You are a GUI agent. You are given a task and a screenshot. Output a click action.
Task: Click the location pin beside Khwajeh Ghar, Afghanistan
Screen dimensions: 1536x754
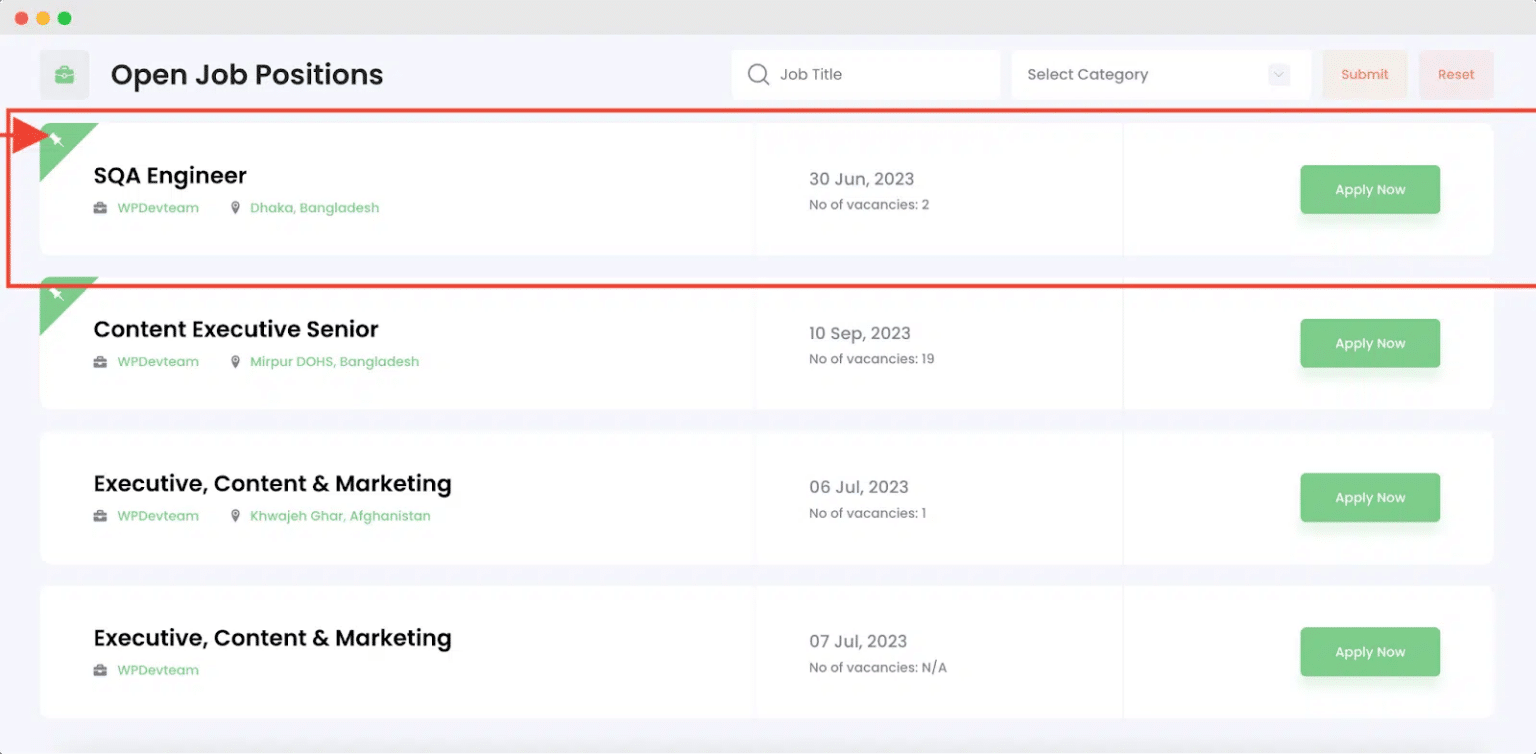pyautogui.click(x=235, y=515)
